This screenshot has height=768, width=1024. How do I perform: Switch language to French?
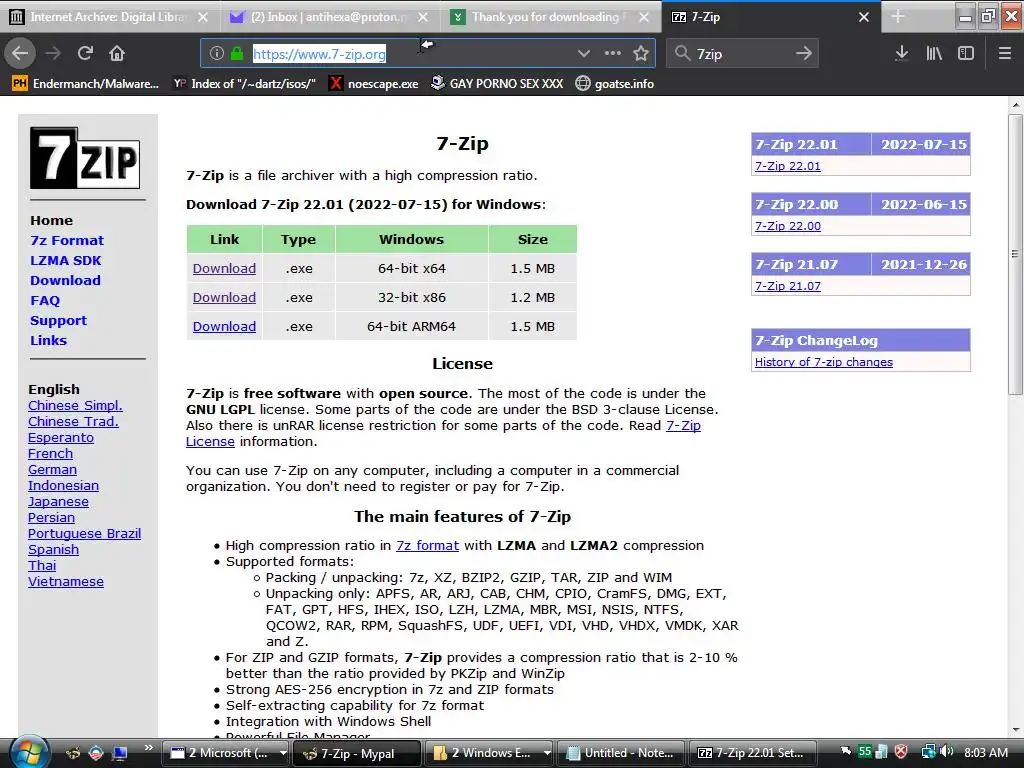[x=50, y=454]
